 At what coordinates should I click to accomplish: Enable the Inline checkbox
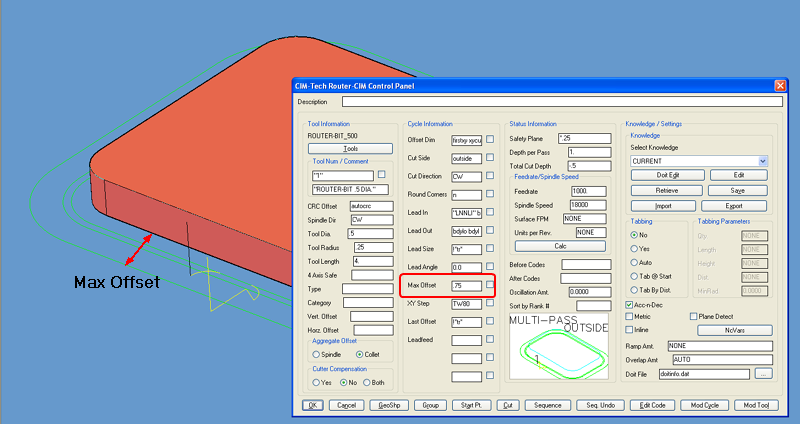click(629, 330)
